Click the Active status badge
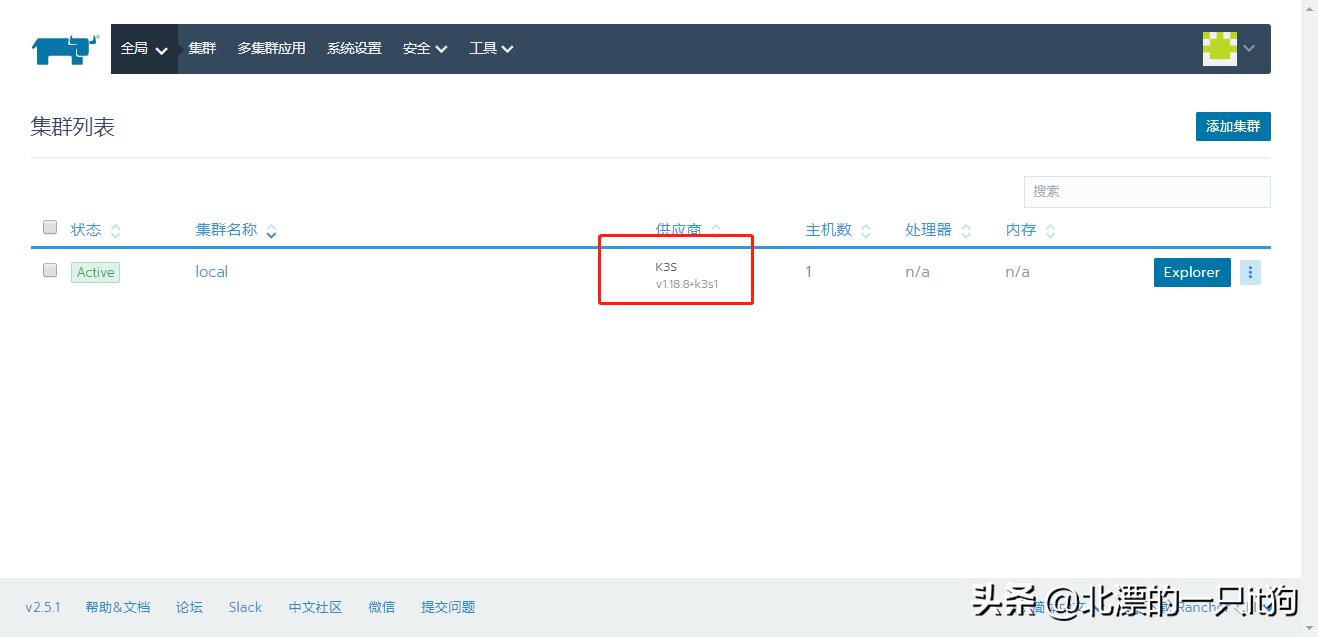Screen dimensions: 1318x637 [x=95, y=272]
